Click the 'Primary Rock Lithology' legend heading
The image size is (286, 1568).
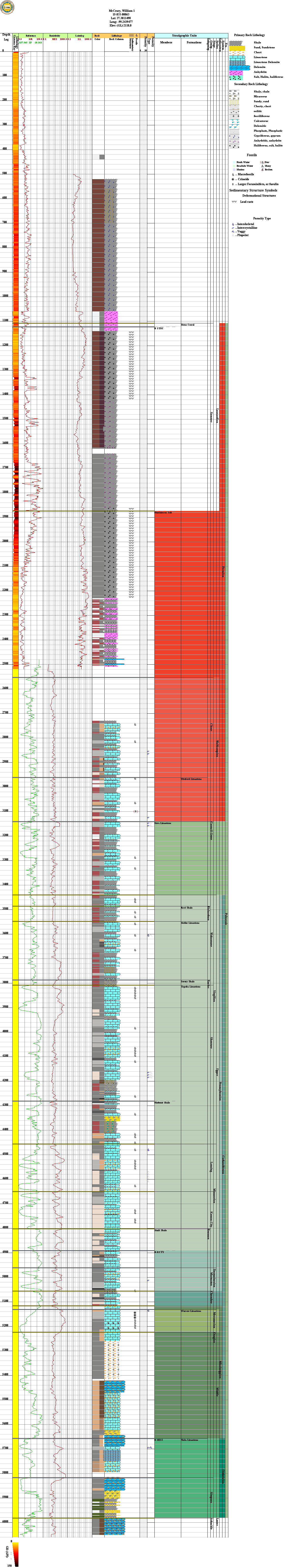tap(249, 36)
